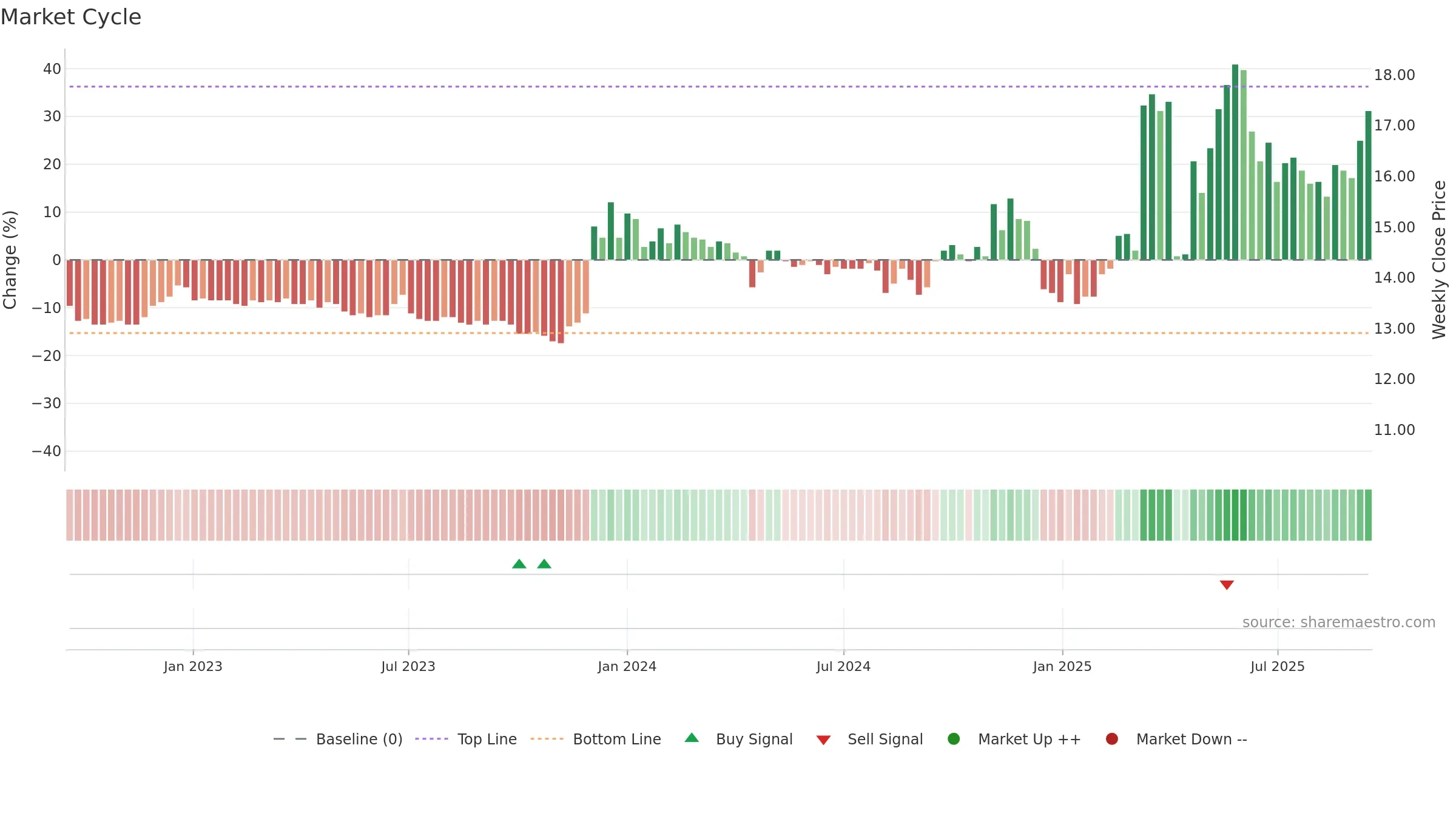
Task: Click the gray dashed Baseline legend sample
Action: click(x=290, y=739)
